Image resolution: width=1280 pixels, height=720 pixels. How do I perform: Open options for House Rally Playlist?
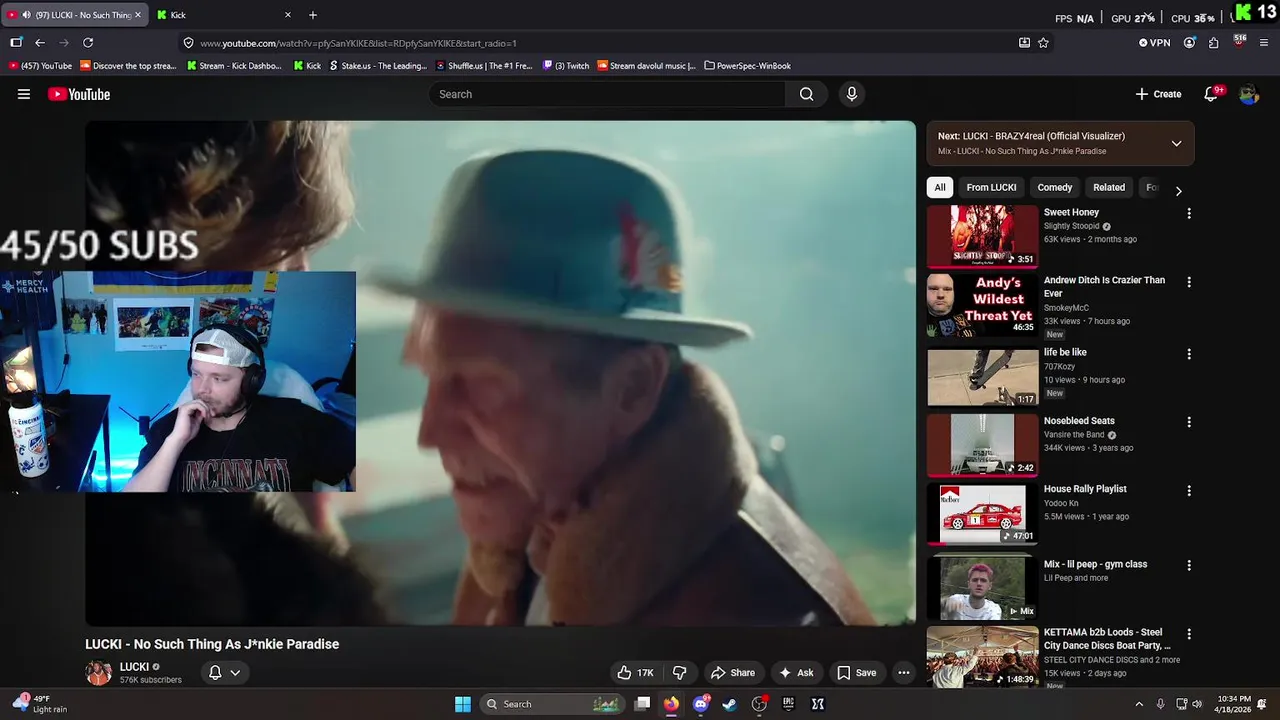1189,491
